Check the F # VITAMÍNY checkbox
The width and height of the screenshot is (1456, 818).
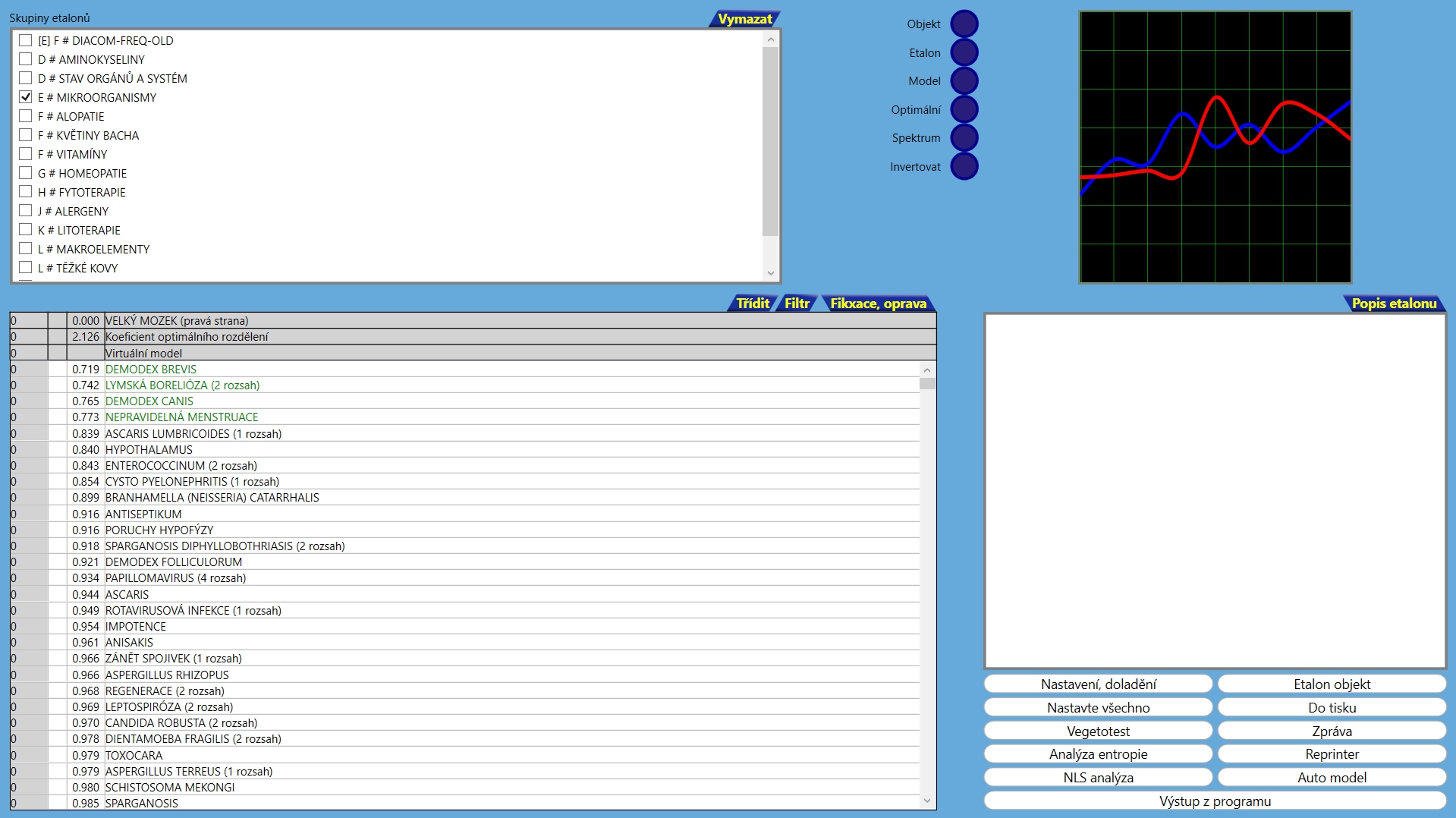[x=26, y=154]
